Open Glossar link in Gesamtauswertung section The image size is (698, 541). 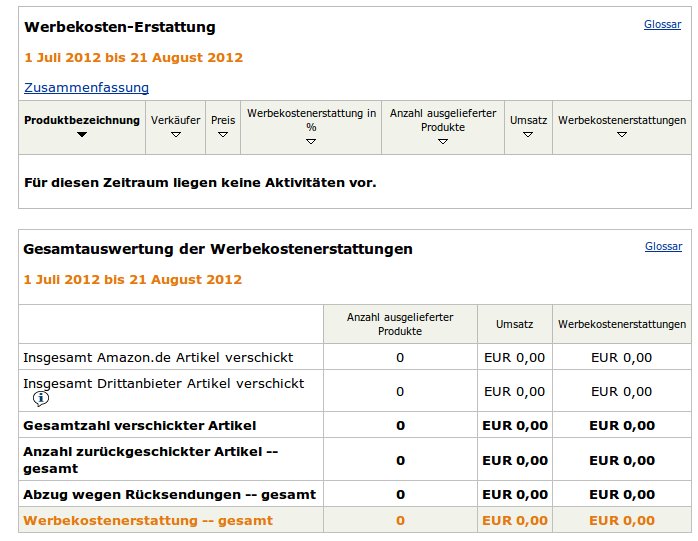[663, 246]
